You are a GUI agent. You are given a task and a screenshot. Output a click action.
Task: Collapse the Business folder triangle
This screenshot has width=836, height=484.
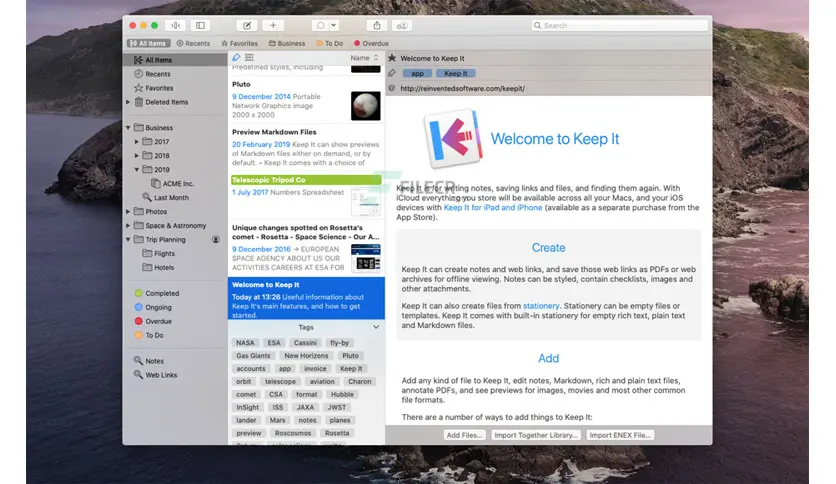pyautogui.click(x=129, y=128)
